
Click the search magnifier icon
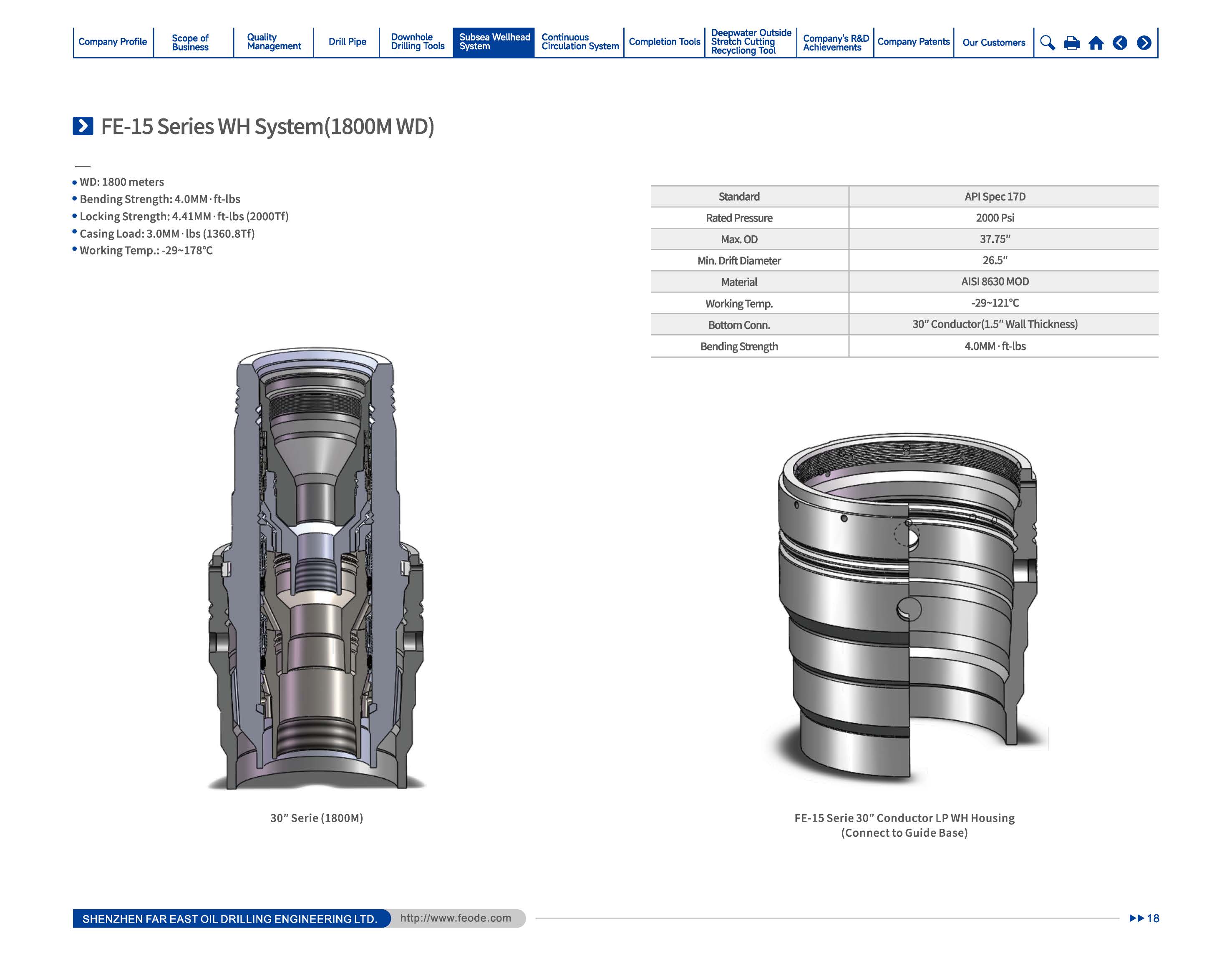(1047, 43)
